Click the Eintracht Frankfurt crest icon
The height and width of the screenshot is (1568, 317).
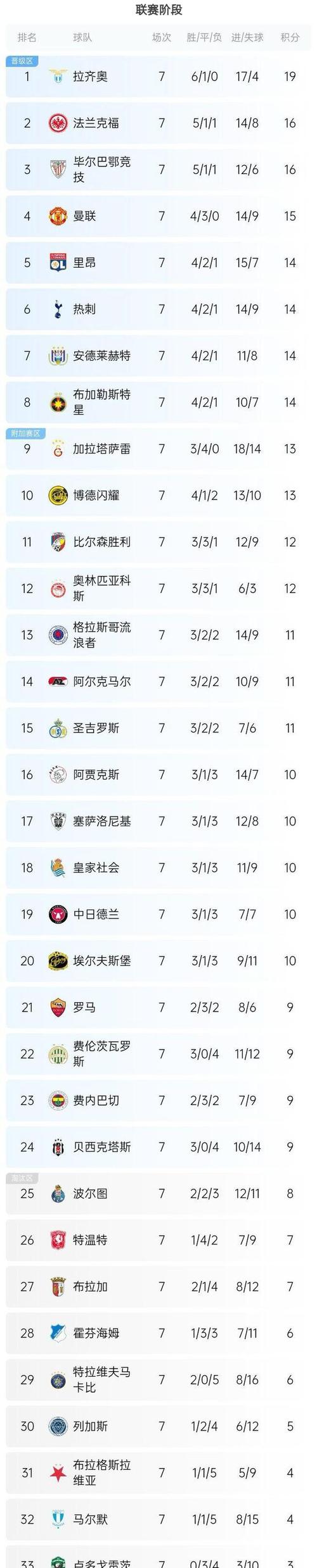[x=58, y=123]
